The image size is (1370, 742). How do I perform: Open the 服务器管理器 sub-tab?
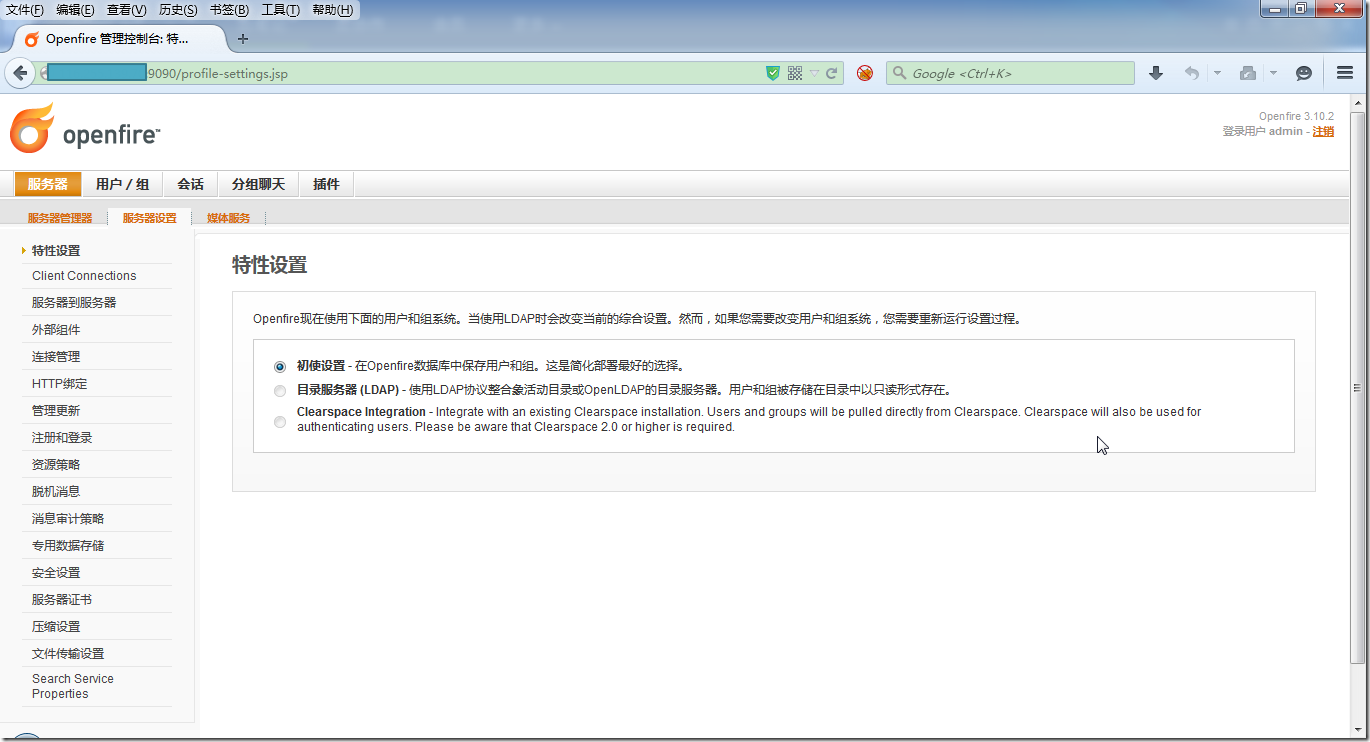pos(60,218)
